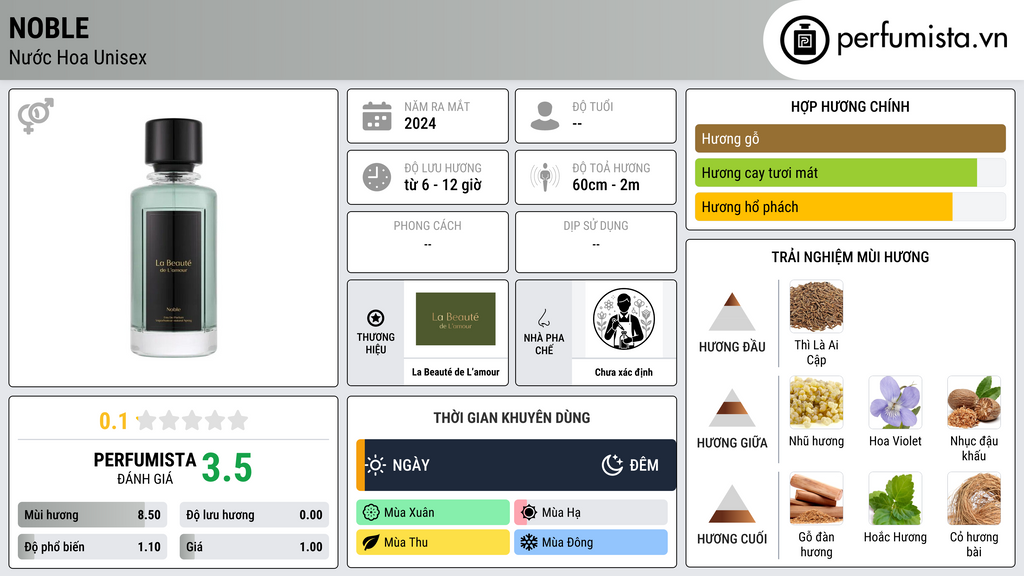Image resolution: width=1024 pixels, height=576 pixels.
Task: Click the Độ phổ biến 1.10 score bar
Action: click(x=92, y=547)
